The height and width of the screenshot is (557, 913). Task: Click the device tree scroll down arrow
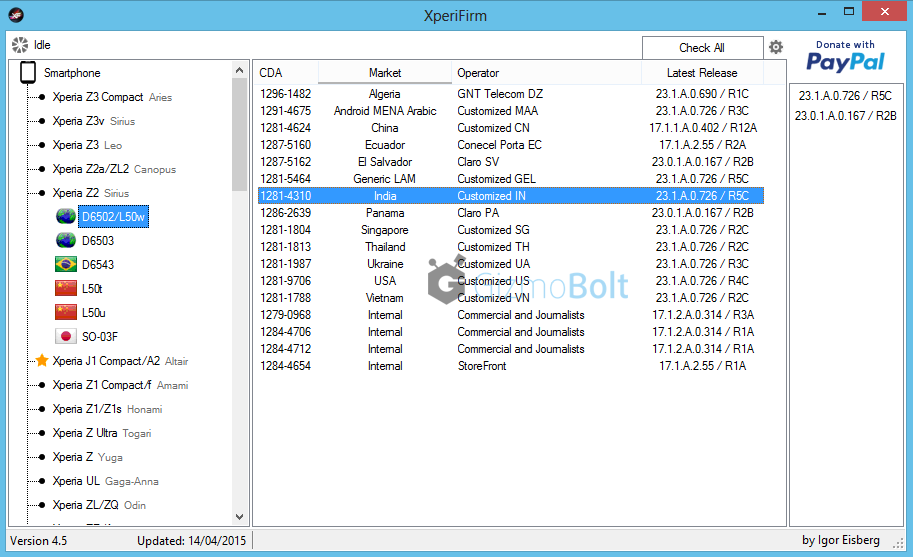click(x=239, y=516)
